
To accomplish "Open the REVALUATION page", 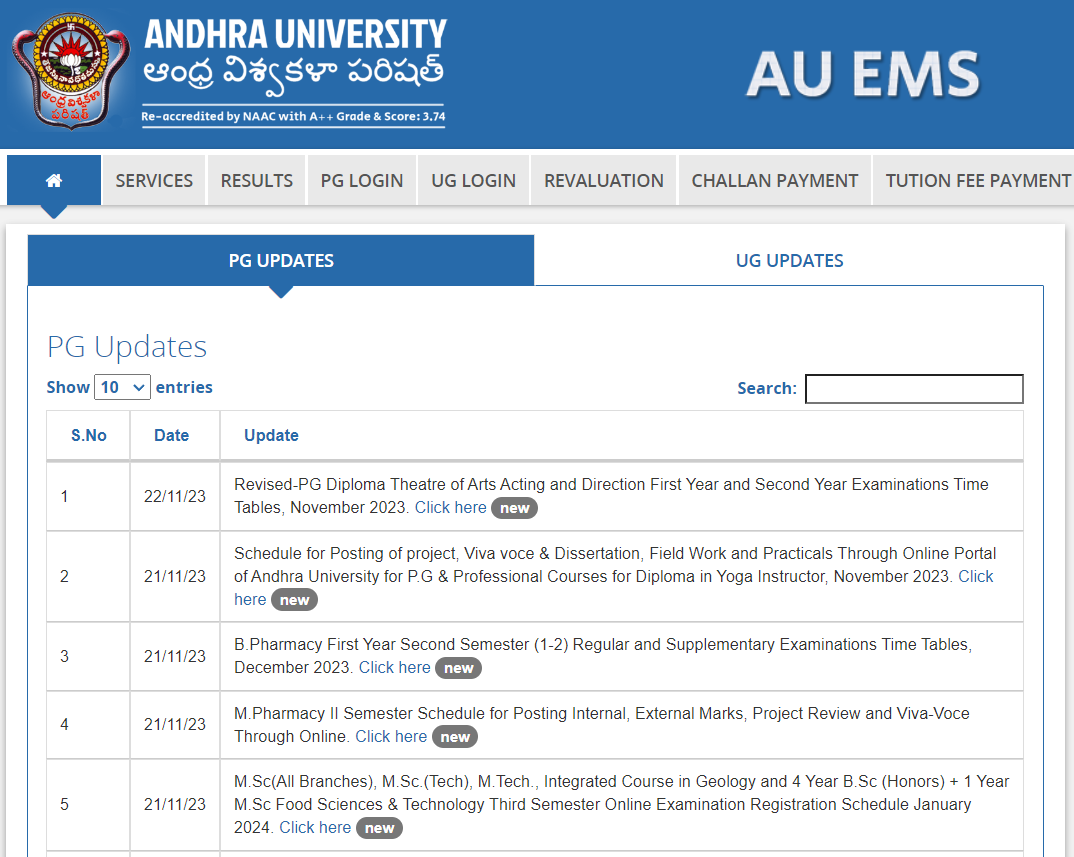I will click(x=603, y=180).
